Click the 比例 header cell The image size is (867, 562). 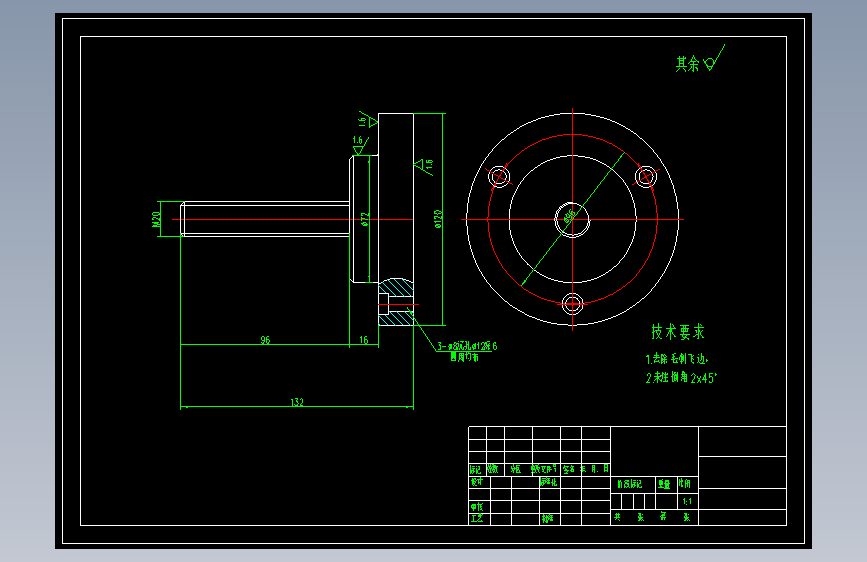[685, 484]
